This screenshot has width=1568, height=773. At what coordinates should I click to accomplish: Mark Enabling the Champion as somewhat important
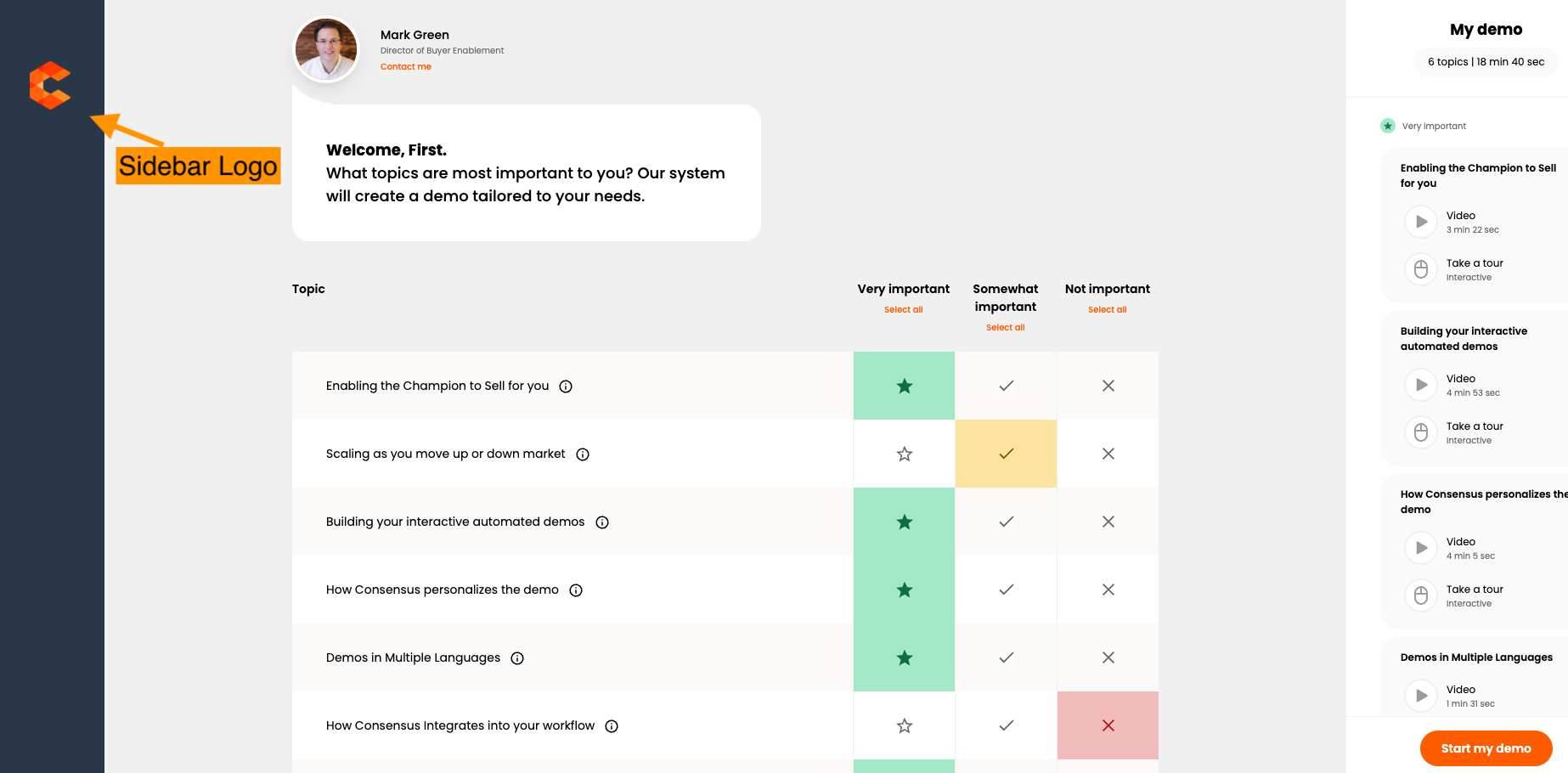(1006, 386)
